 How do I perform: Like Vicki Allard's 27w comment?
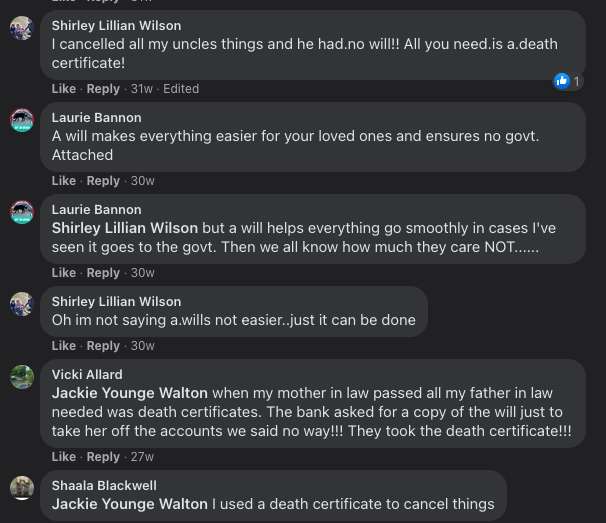click(64, 457)
